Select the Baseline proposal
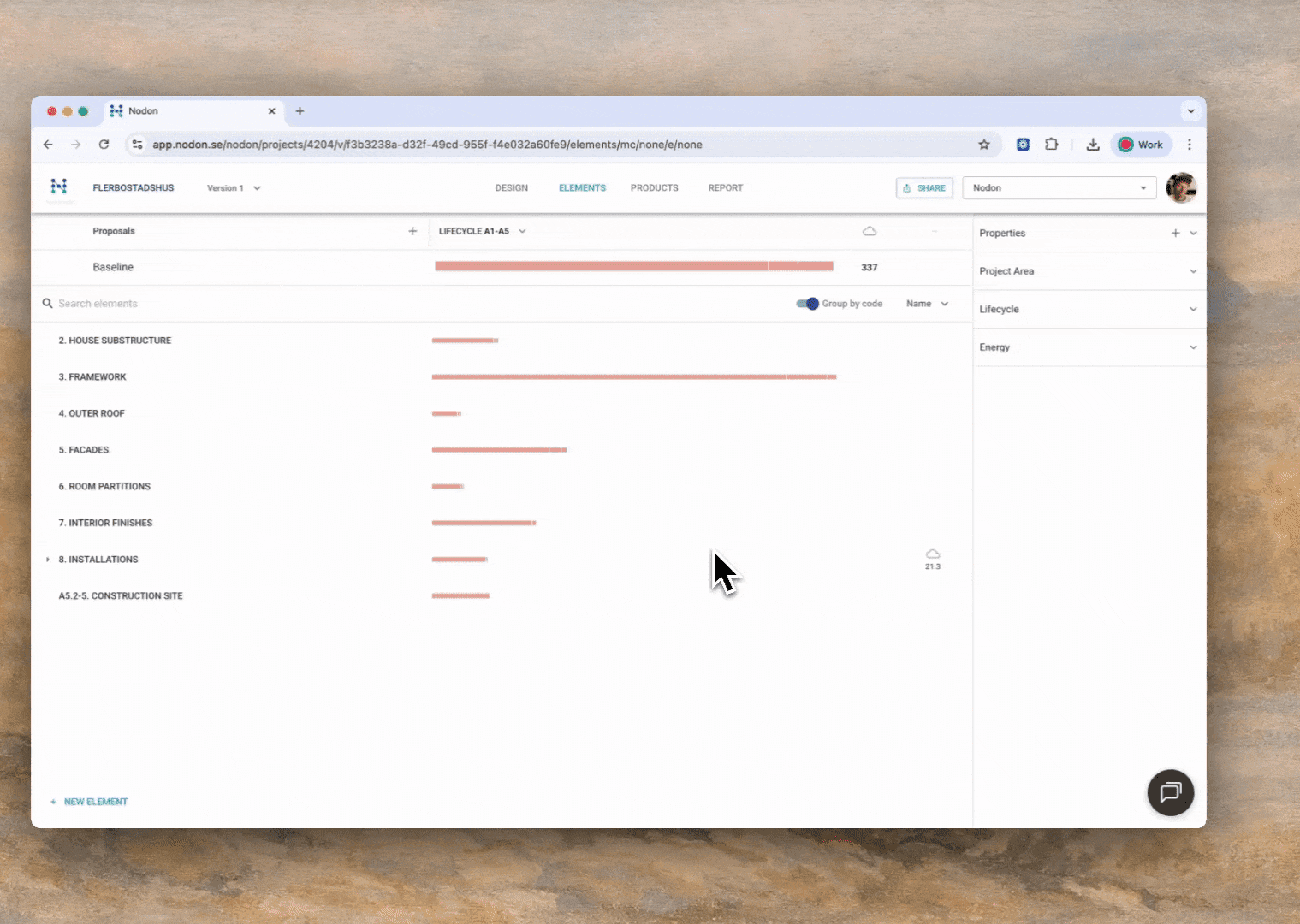This screenshot has width=1300, height=924. (x=113, y=267)
